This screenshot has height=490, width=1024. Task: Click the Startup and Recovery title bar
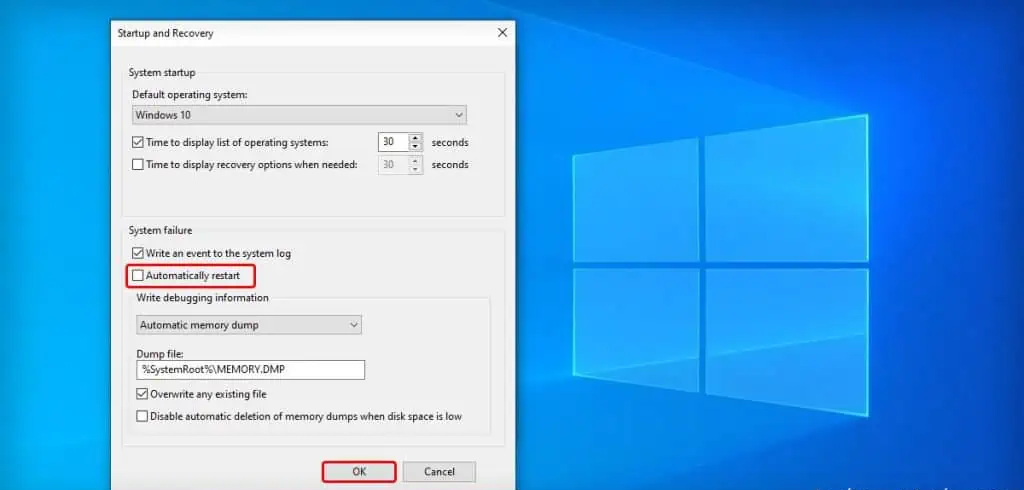click(x=300, y=33)
